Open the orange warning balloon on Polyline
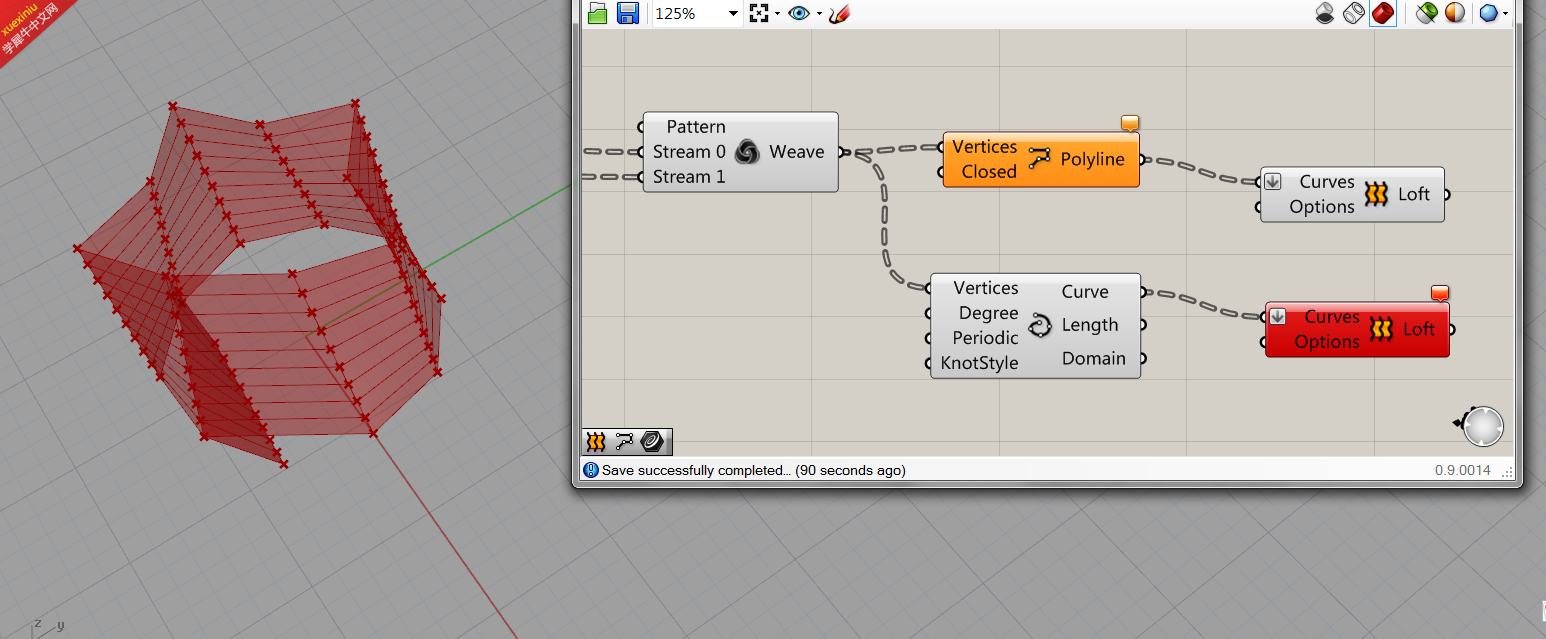Image resolution: width=1546 pixels, height=639 pixels. pyautogui.click(x=1130, y=123)
